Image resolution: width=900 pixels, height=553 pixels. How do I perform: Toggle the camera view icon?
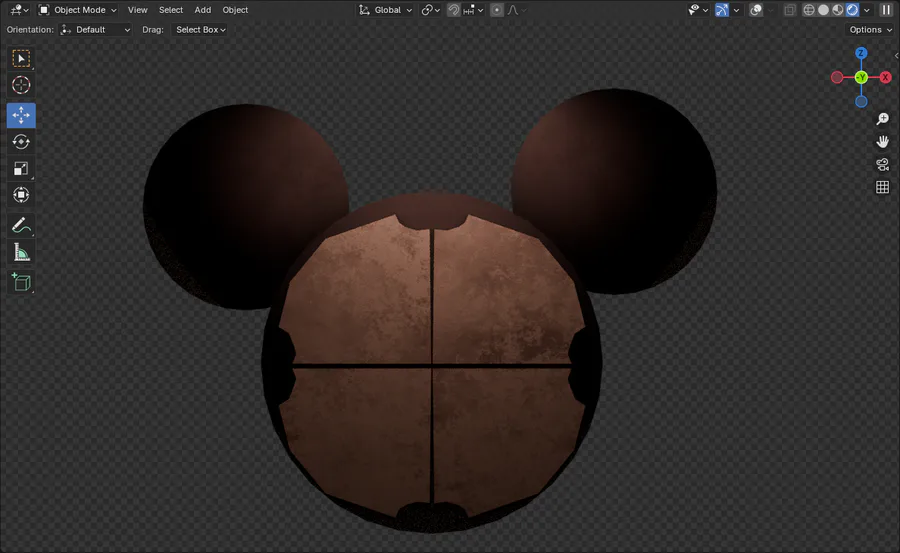pyautogui.click(x=882, y=164)
